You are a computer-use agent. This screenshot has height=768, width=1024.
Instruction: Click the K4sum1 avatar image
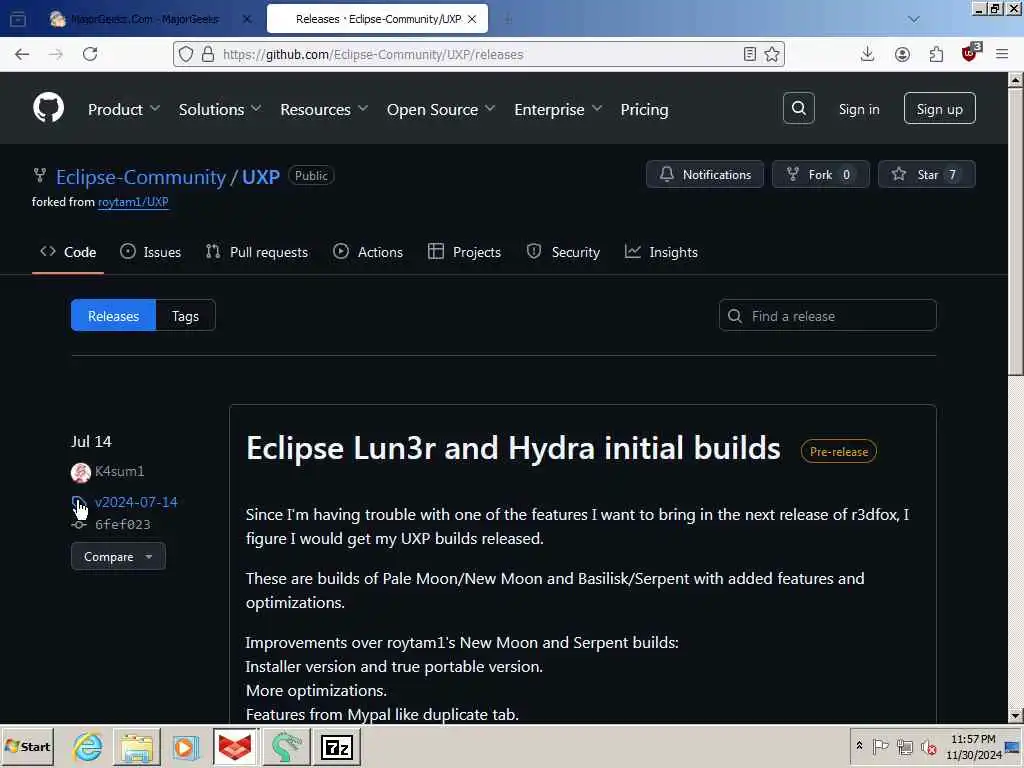click(81, 472)
